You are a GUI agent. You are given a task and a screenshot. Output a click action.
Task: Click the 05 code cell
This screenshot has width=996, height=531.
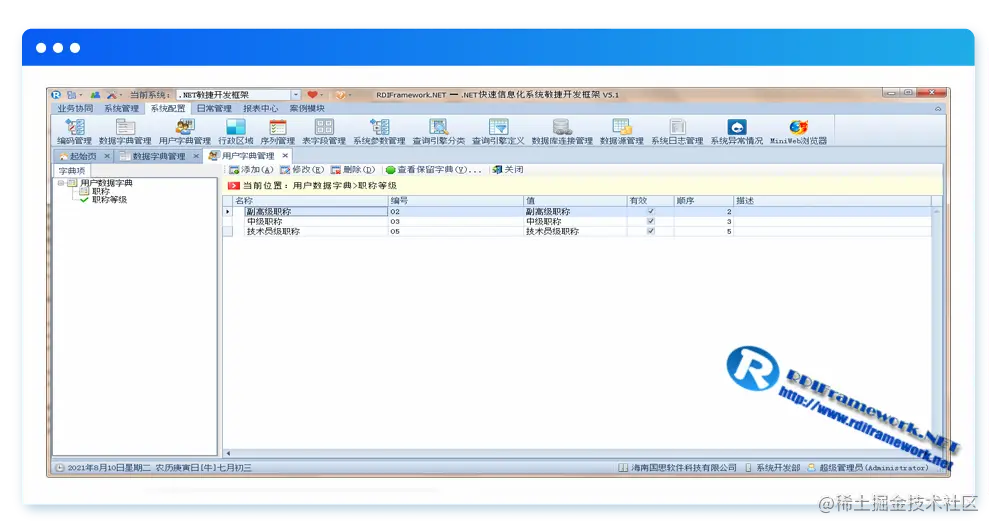(455, 232)
